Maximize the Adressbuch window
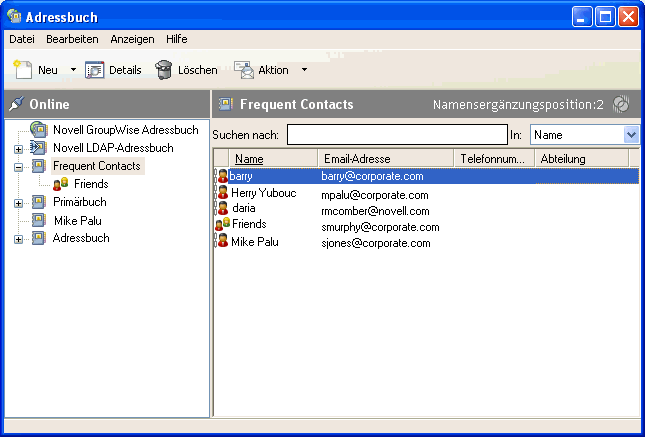The image size is (645, 437). (x=605, y=17)
